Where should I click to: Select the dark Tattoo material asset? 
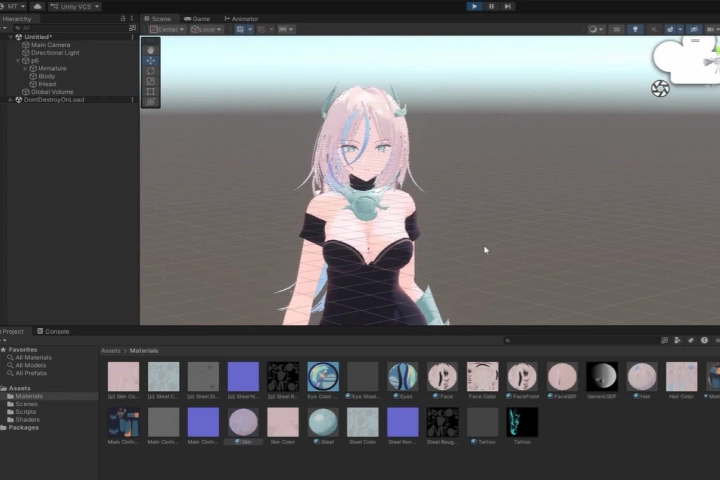click(482, 422)
